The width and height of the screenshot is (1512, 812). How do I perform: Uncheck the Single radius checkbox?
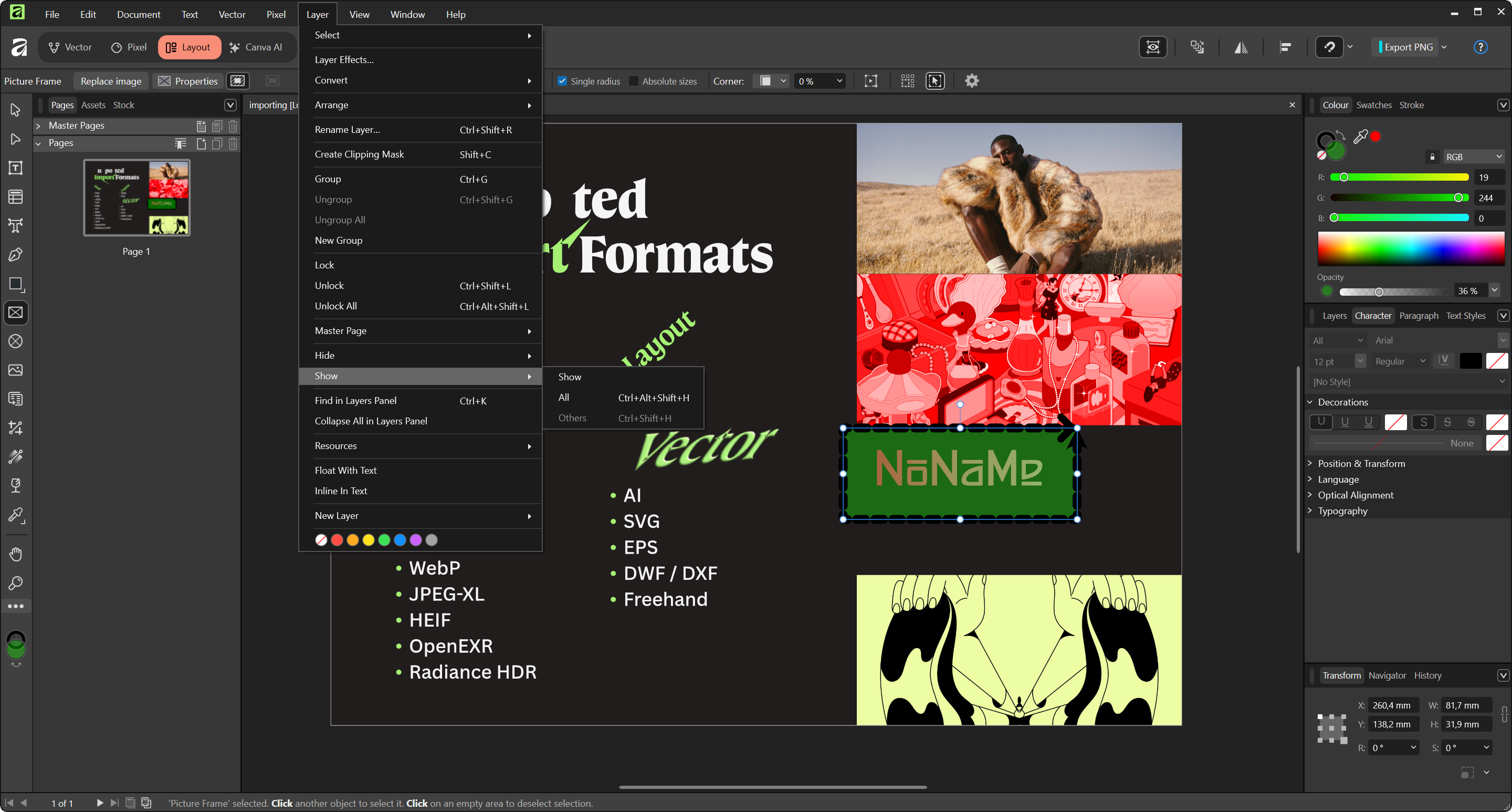click(562, 81)
